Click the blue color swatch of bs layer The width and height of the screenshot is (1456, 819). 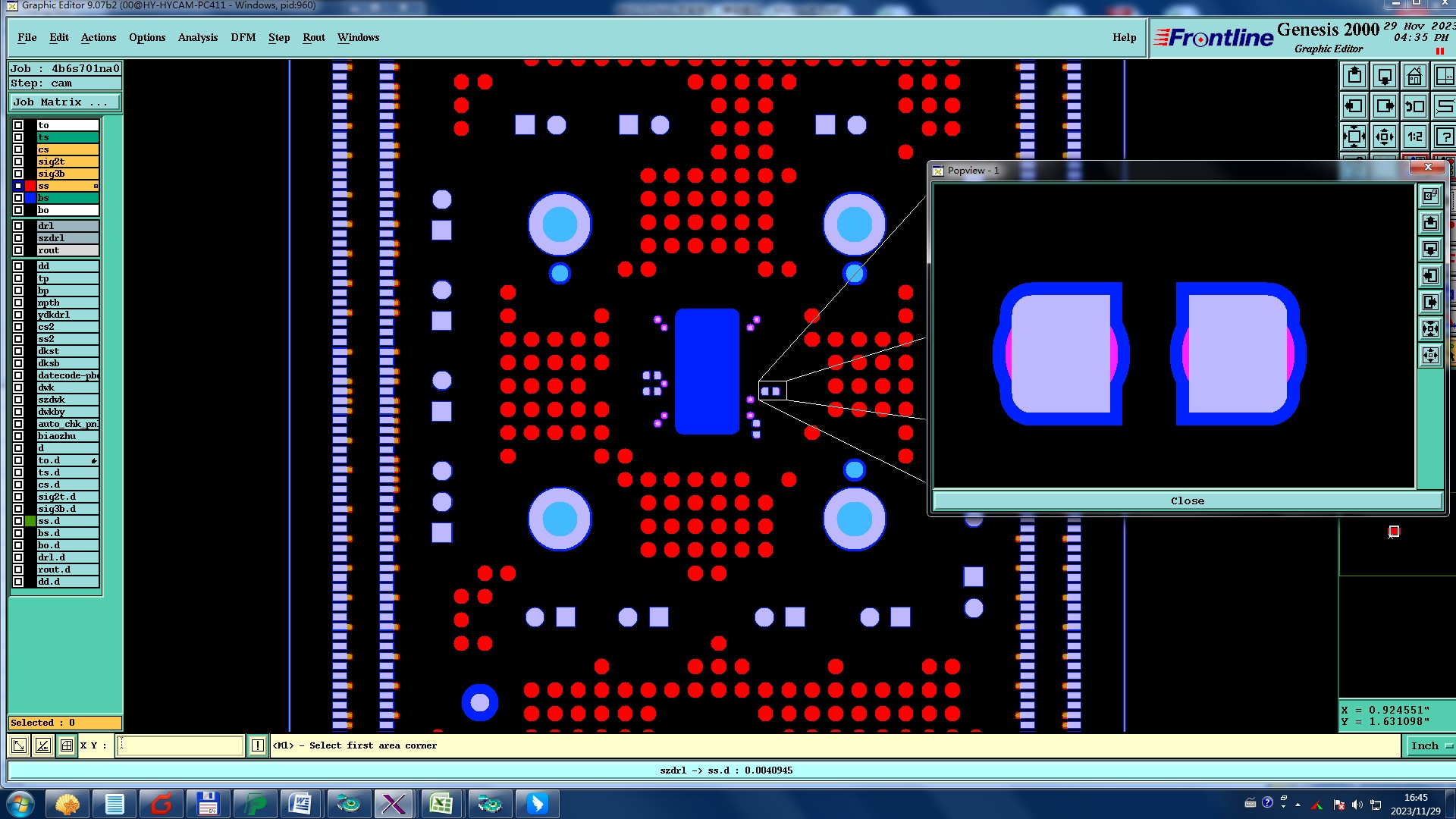click(x=30, y=198)
